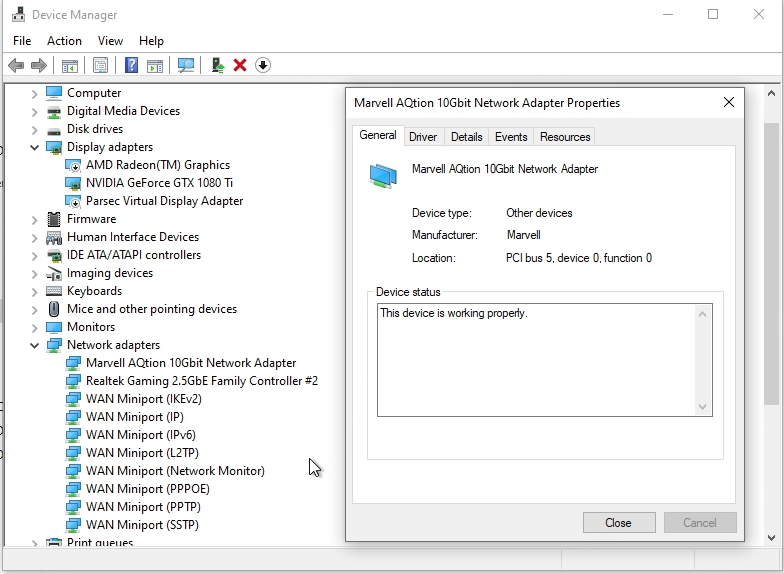Click the IDE ATA/ATAPI controllers icon
Image resolution: width=784 pixels, height=574 pixels.
(x=54, y=256)
